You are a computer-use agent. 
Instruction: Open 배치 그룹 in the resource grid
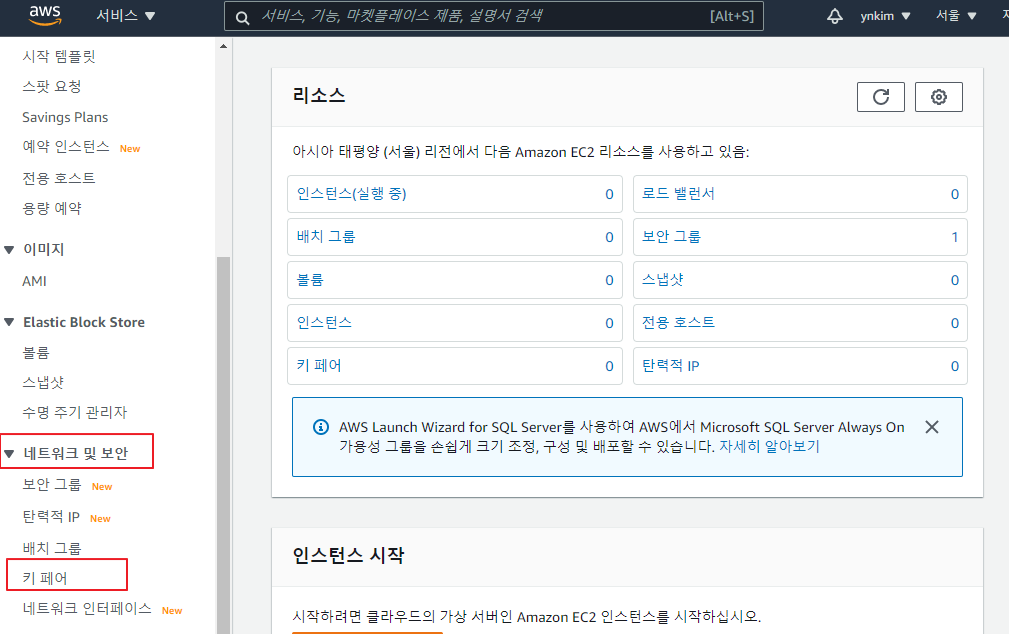click(326, 237)
